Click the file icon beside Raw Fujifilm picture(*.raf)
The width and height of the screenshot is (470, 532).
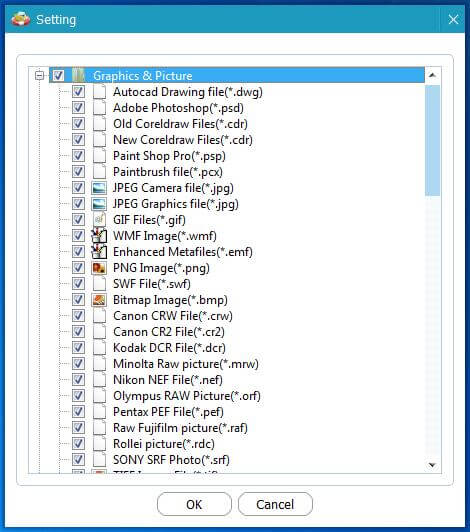[99, 428]
